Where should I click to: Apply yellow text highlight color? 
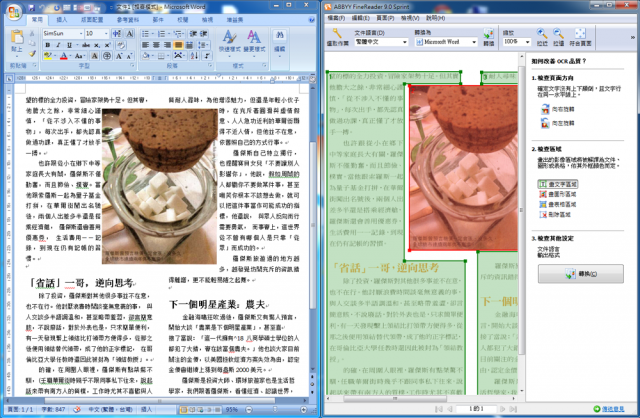48,56
